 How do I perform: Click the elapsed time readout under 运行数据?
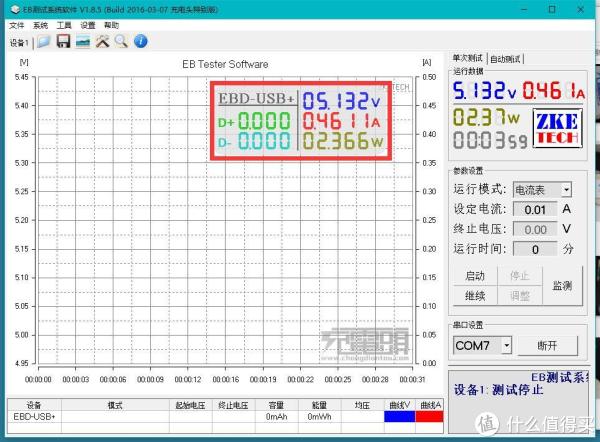[x=490, y=140]
